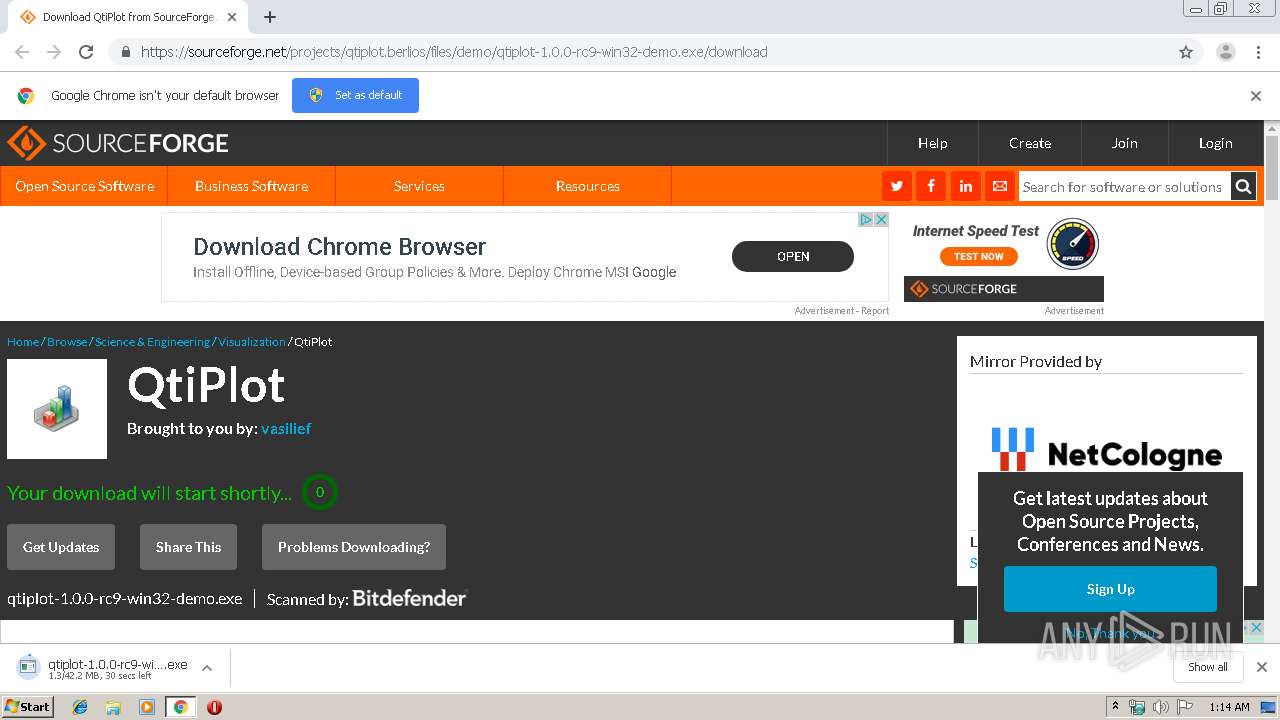Click Share This button
The width and height of the screenshot is (1280, 720).
188,547
